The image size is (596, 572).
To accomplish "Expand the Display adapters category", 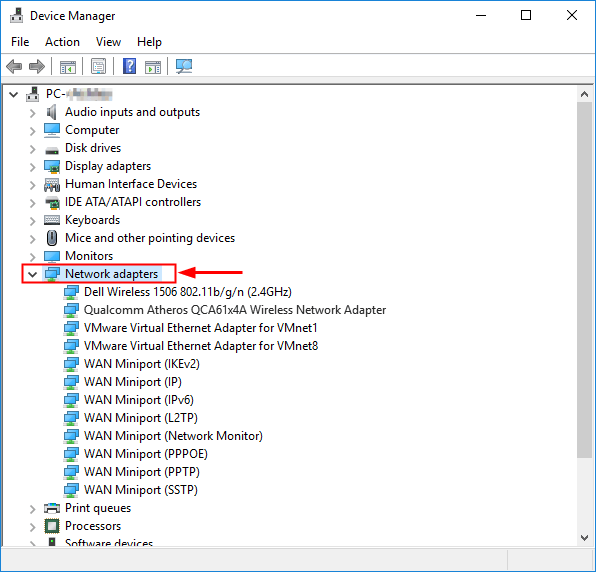I will point(32,166).
